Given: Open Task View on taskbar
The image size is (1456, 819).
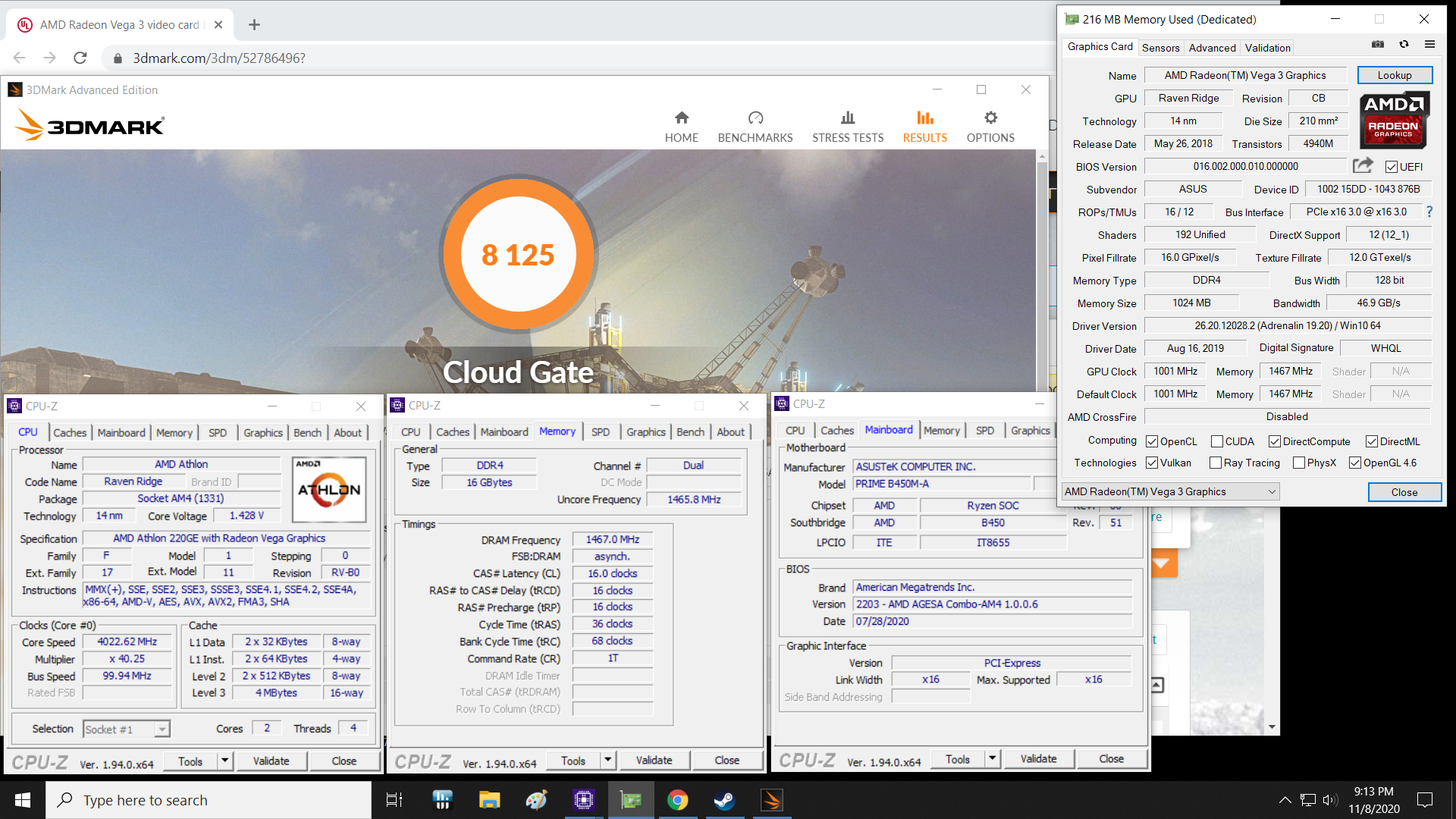Looking at the screenshot, I should [x=394, y=800].
